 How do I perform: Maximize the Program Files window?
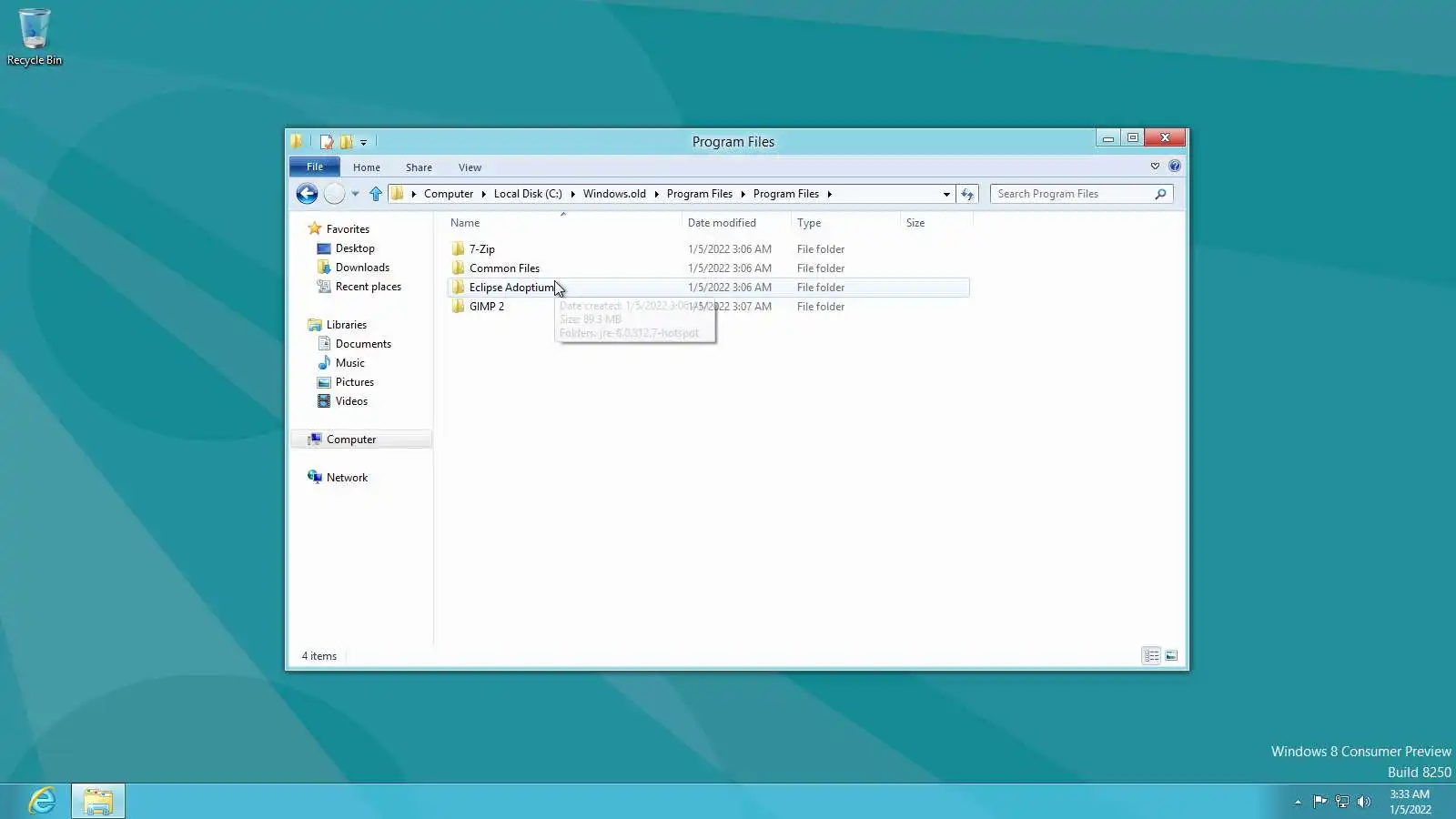(x=1132, y=138)
